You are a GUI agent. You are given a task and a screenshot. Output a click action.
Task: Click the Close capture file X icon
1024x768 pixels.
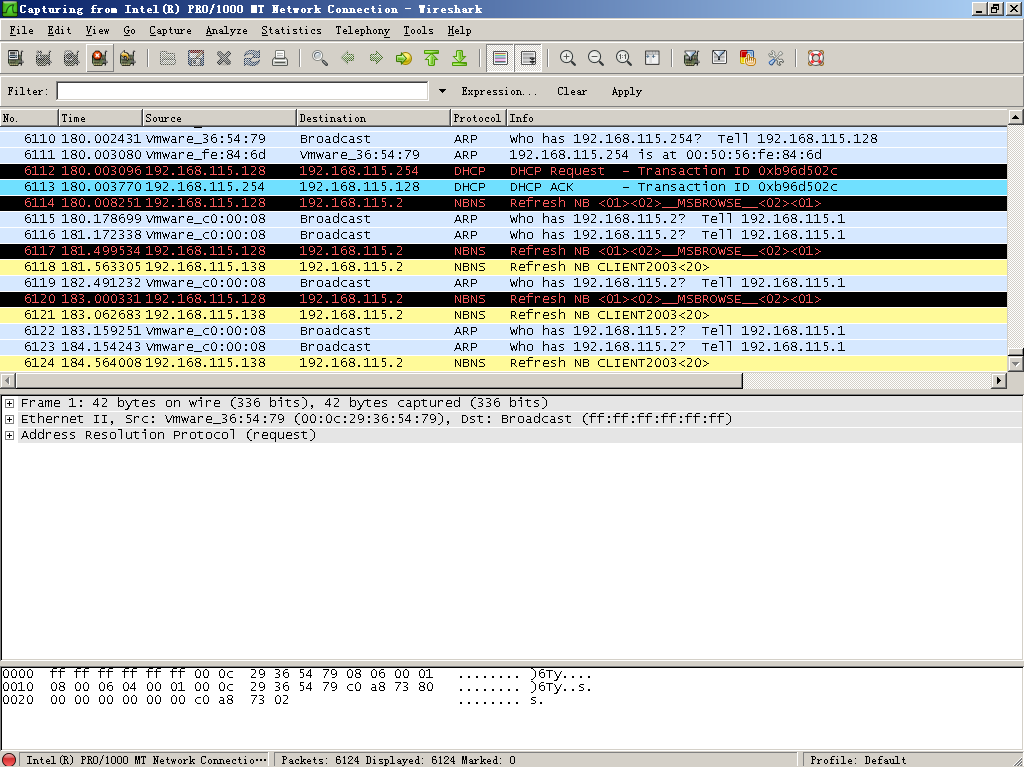point(224,58)
